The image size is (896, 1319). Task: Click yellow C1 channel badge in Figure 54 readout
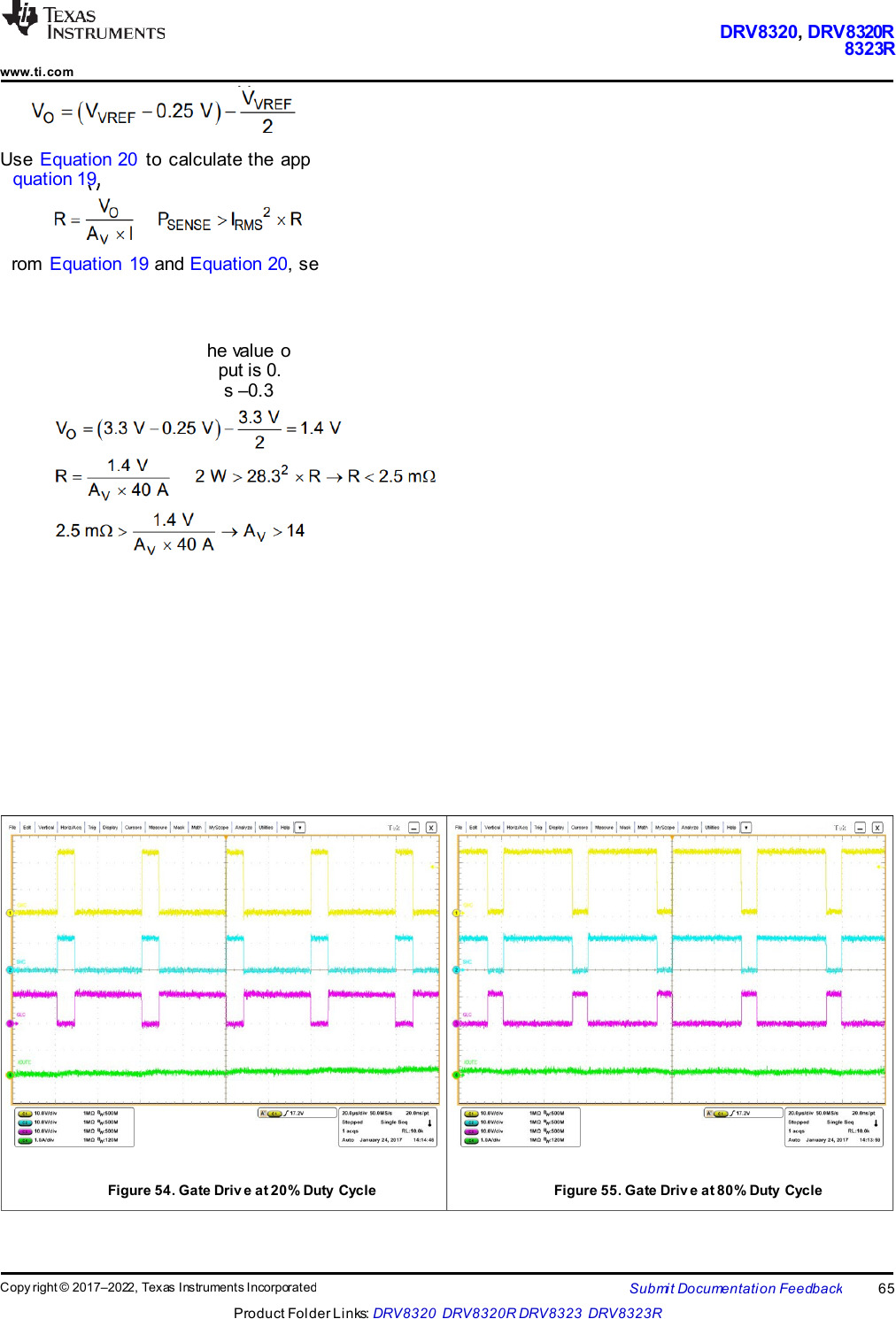pos(25,1114)
